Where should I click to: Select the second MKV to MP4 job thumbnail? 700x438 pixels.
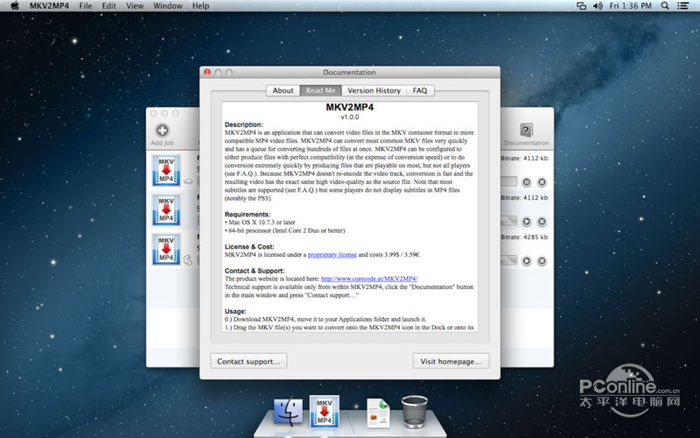[166, 209]
